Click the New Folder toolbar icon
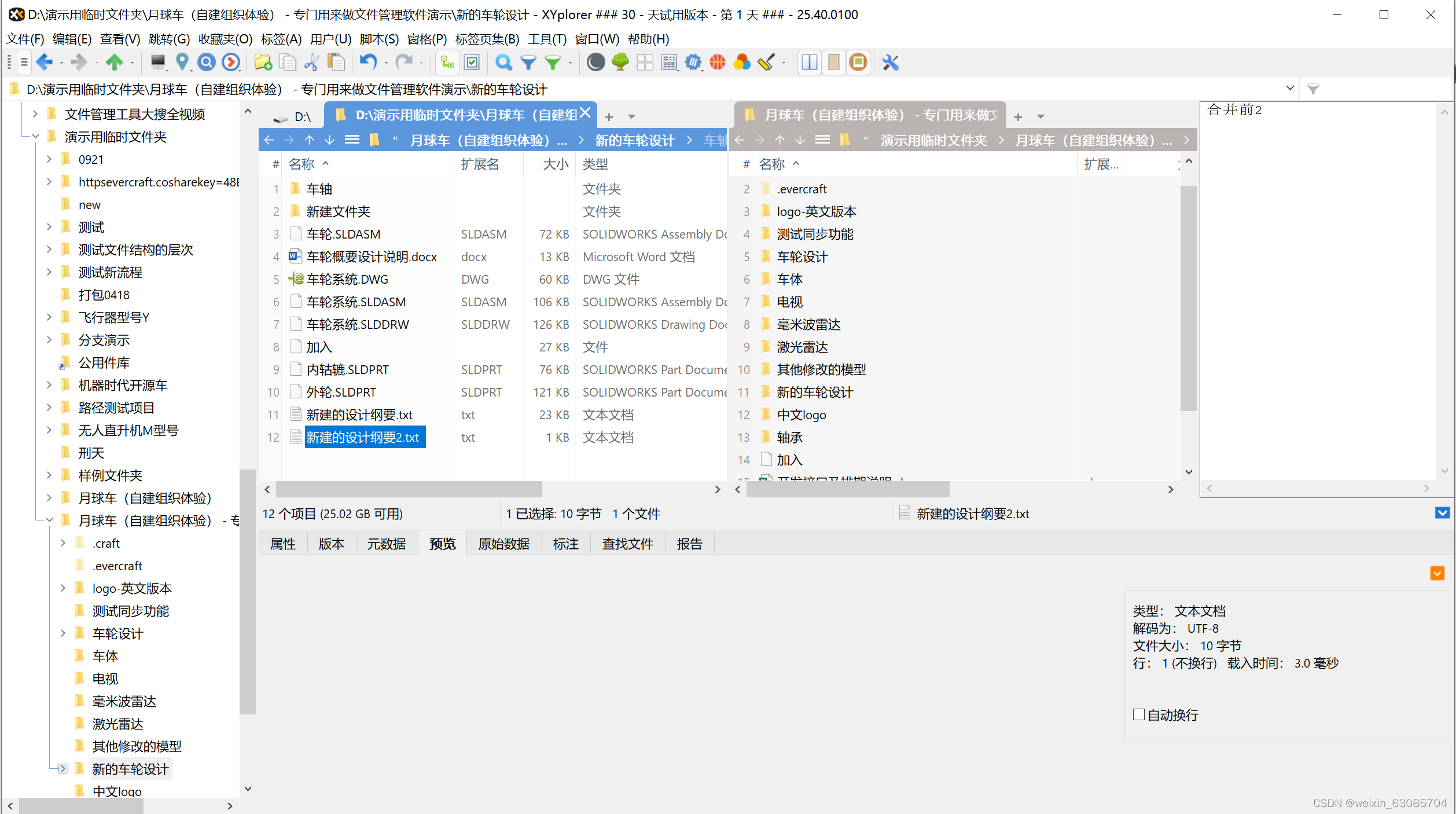This screenshot has width=1456, height=814. click(263, 62)
